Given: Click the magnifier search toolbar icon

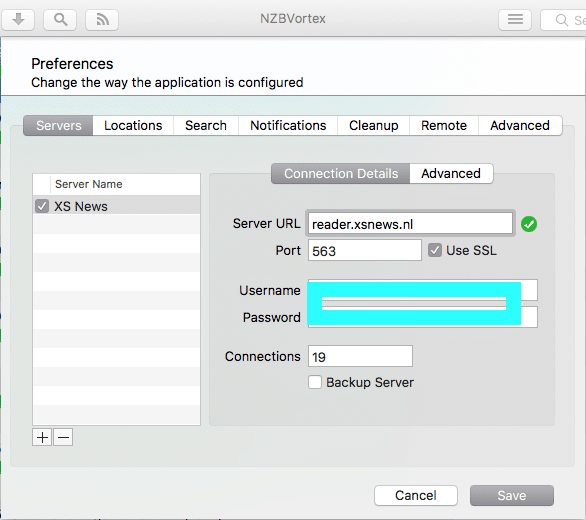Looking at the screenshot, I should coord(60,19).
